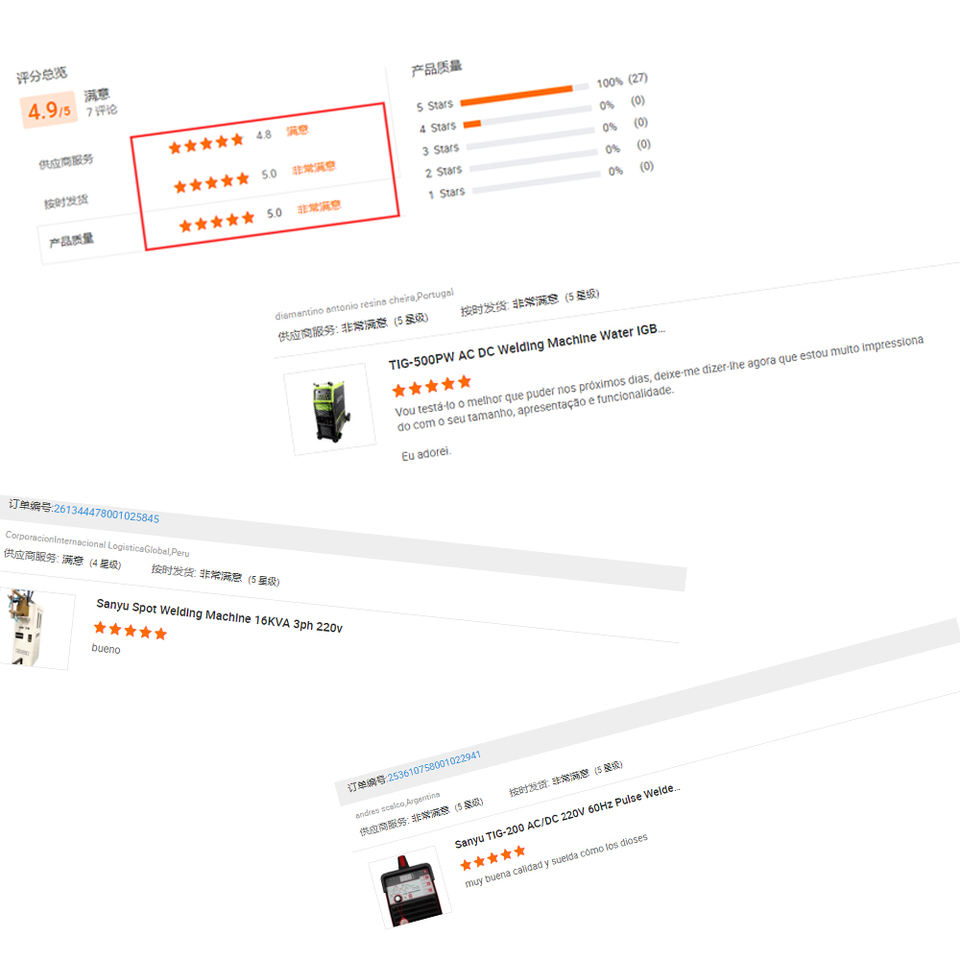Click the 4.9/5 overall score badge
This screenshot has width=960, height=960.
click(49, 110)
